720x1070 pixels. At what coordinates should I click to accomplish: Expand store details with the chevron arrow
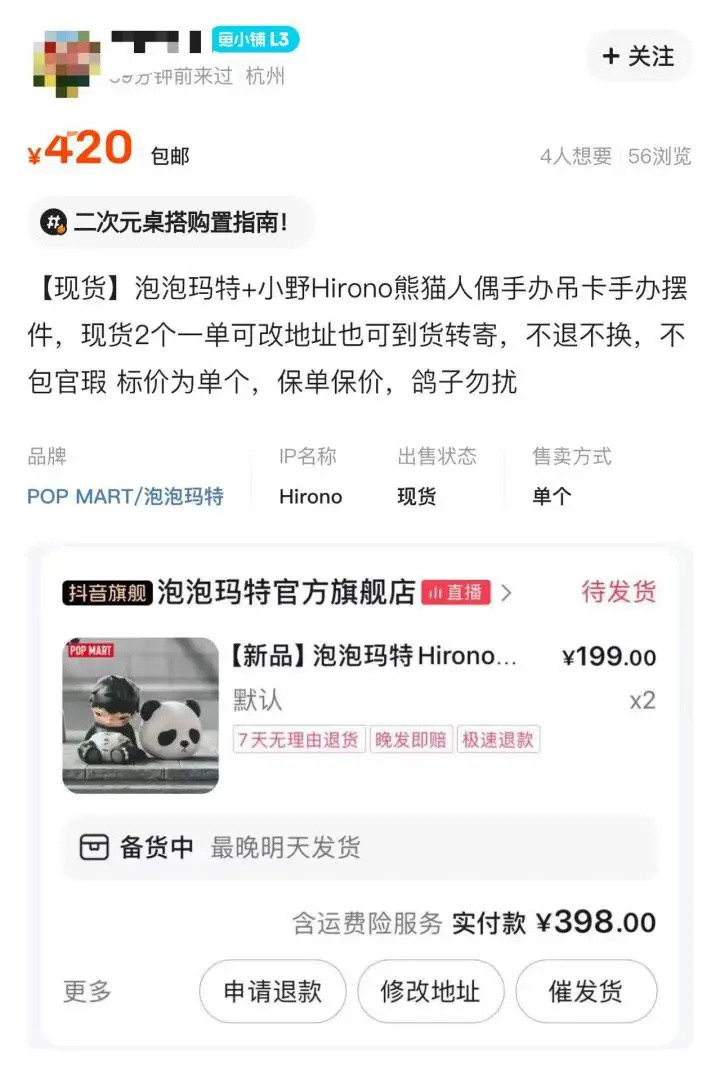(x=506, y=592)
